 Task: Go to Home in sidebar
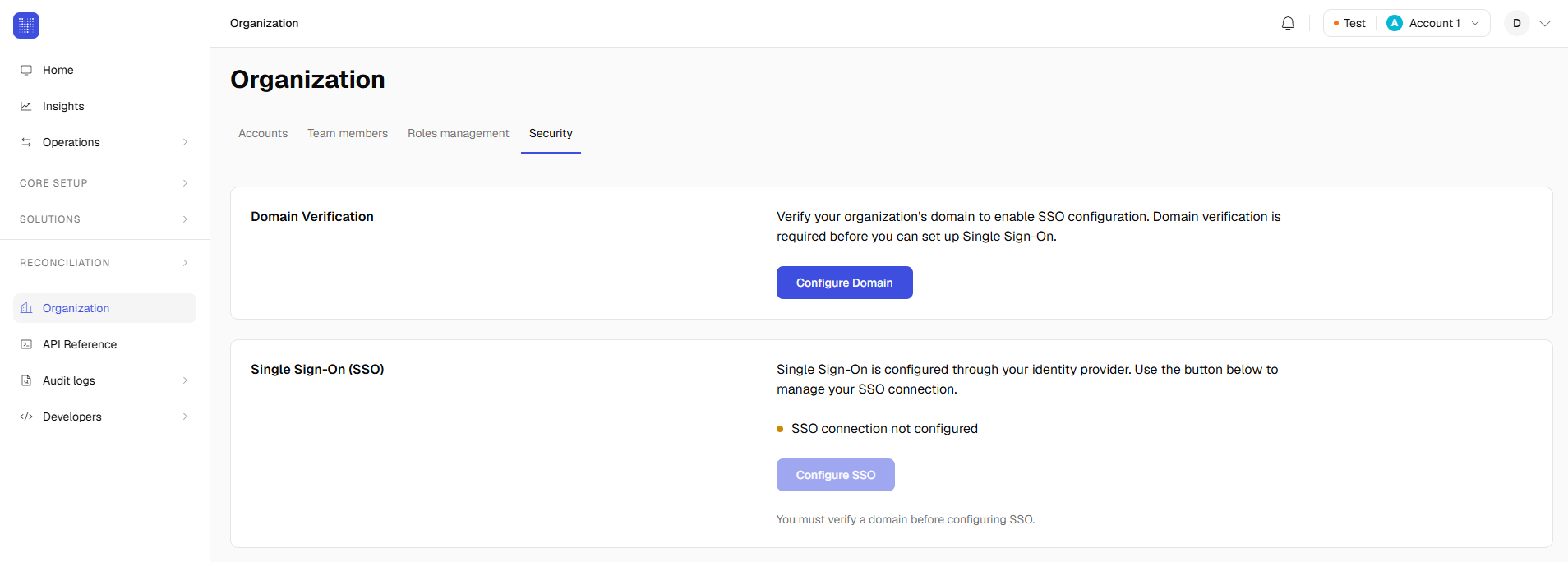104,70
